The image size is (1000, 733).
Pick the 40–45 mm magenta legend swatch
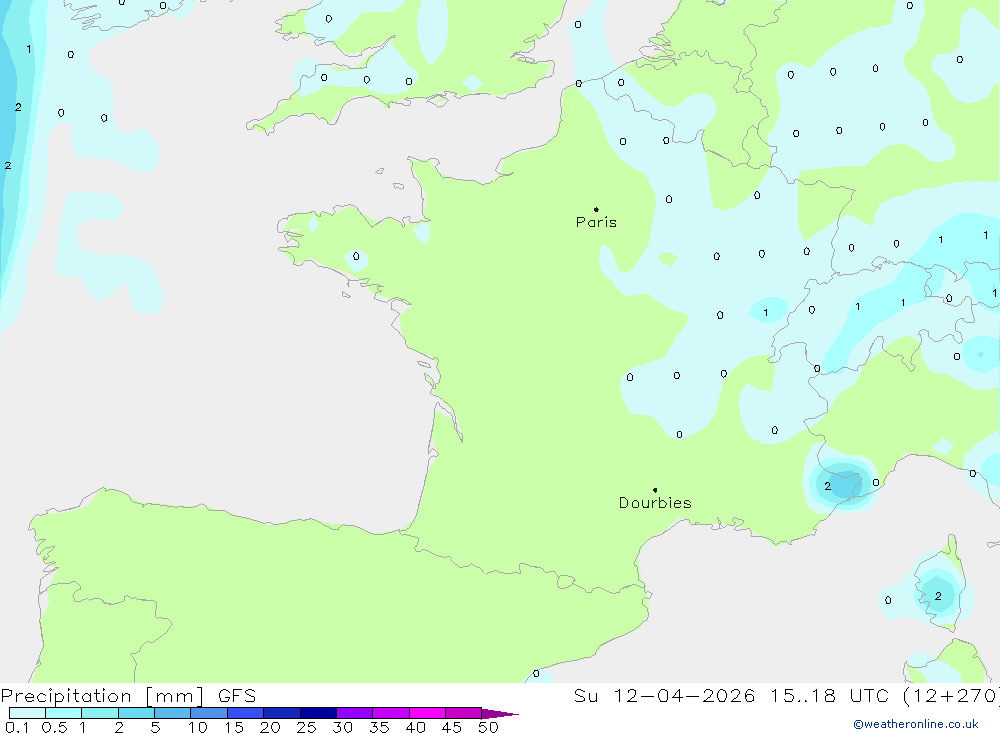(x=427, y=713)
